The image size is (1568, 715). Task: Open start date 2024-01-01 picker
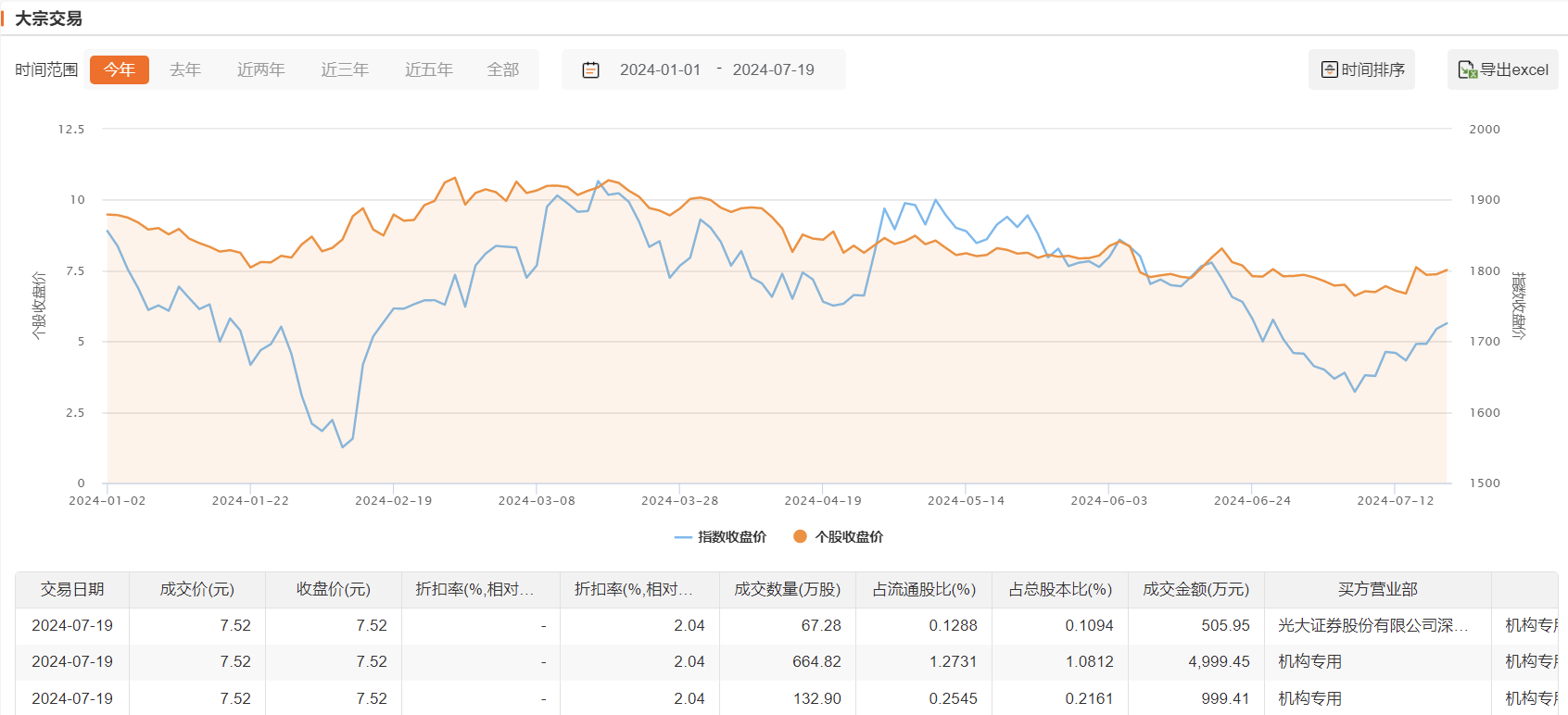pos(660,70)
